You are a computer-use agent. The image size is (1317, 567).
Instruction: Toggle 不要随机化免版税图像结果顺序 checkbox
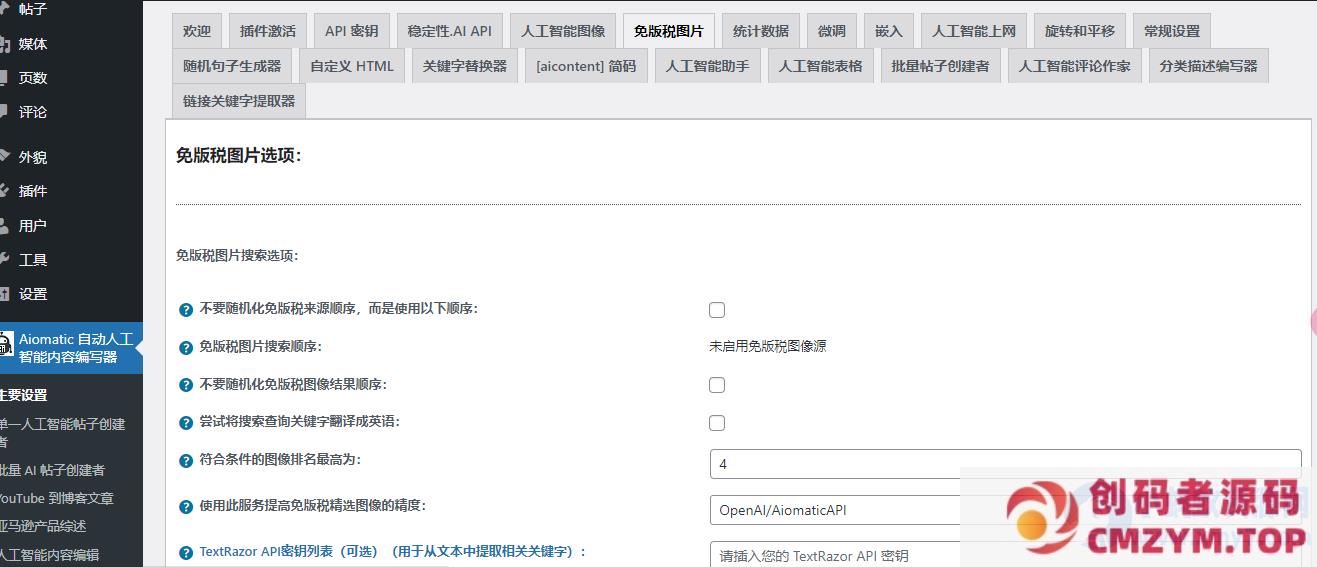tap(717, 385)
